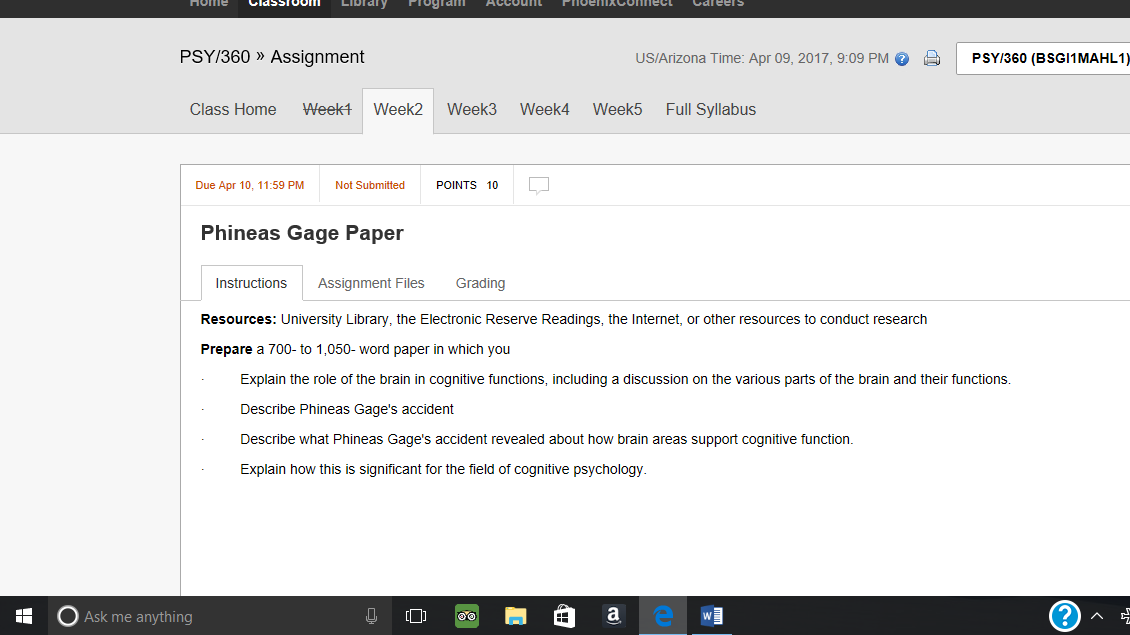This screenshot has height=635, width=1130.
Task: Open the Grading tab
Action: point(480,283)
